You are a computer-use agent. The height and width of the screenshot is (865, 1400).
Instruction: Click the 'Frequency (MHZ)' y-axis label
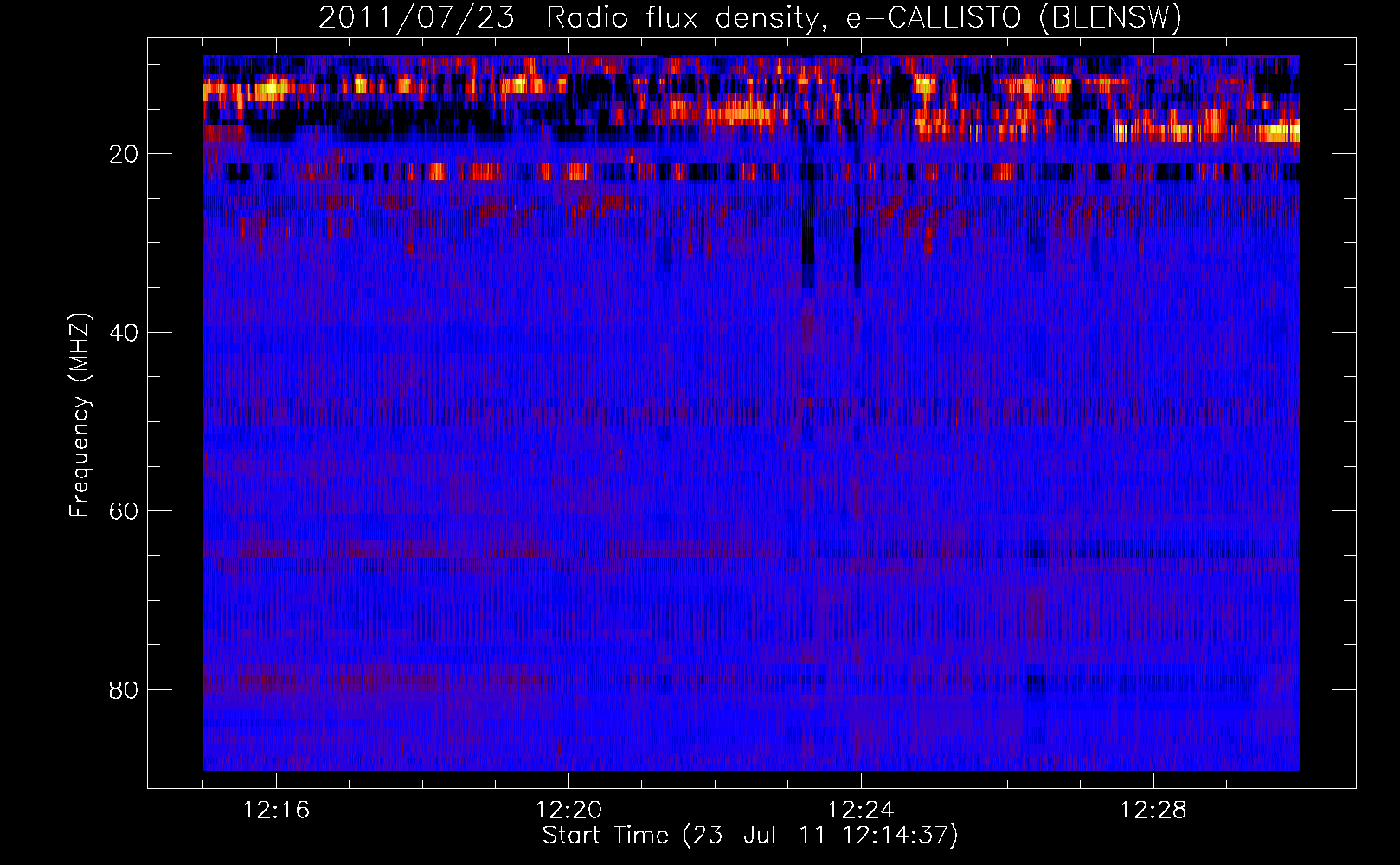(80, 415)
